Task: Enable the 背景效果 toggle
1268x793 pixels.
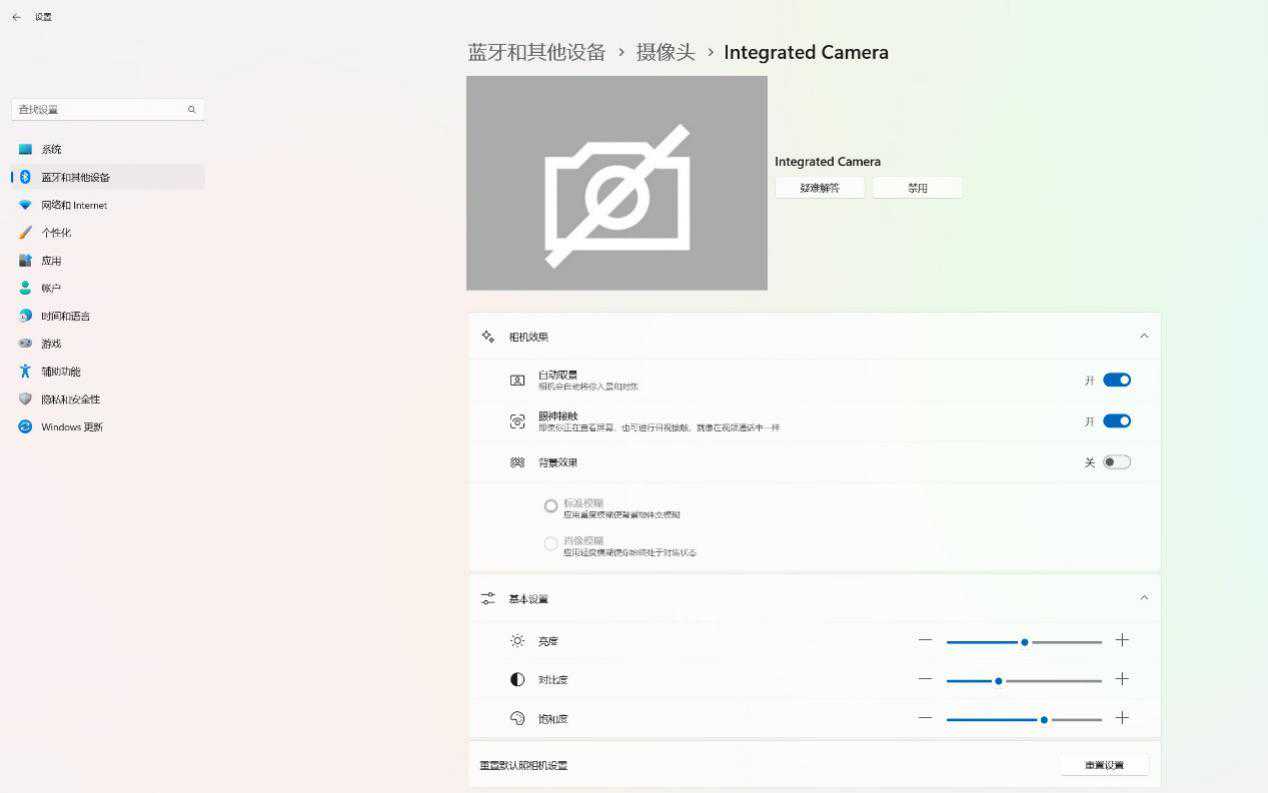Action: pyautogui.click(x=1117, y=462)
